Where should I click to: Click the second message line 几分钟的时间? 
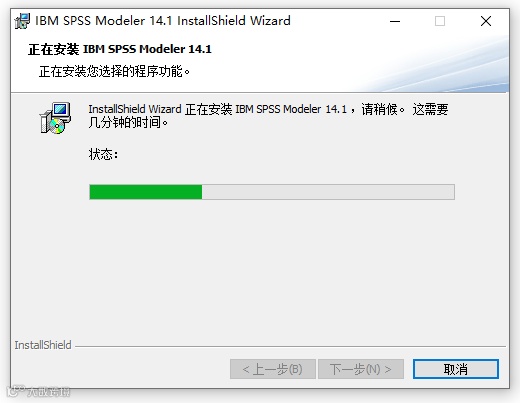(x=128, y=123)
